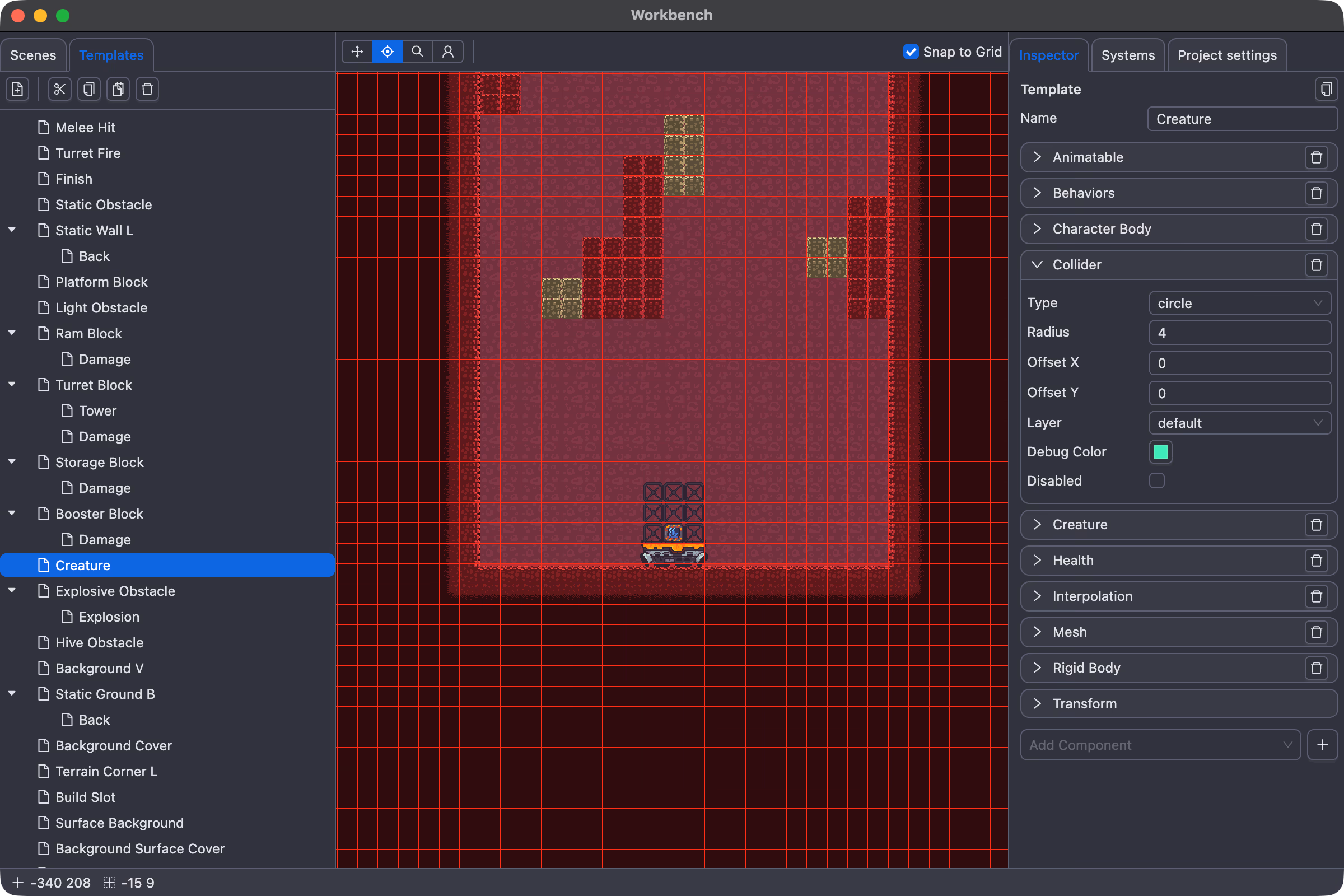Select the magnifier zoom tool

418,52
